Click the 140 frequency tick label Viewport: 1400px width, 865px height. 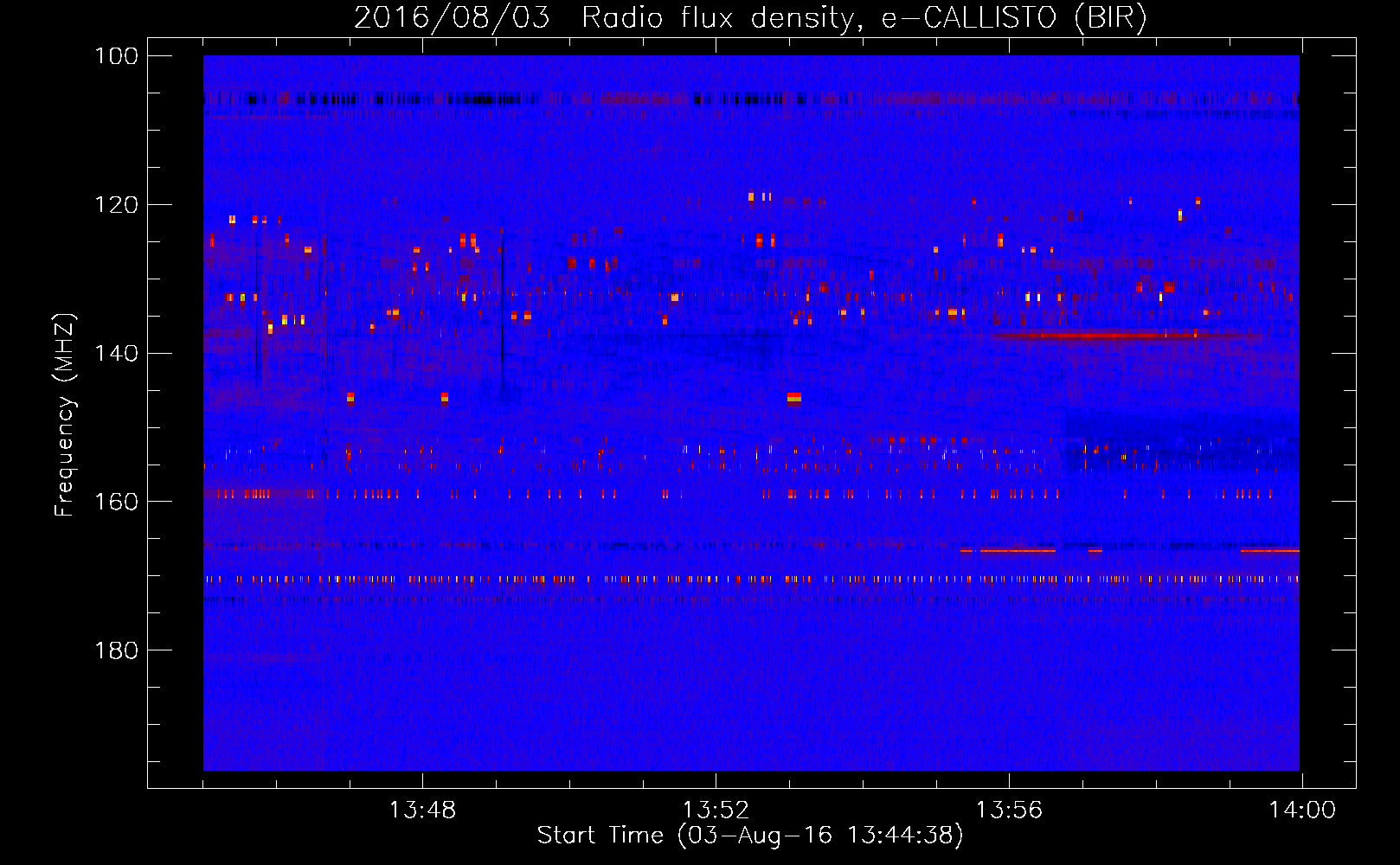[x=115, y=353]
